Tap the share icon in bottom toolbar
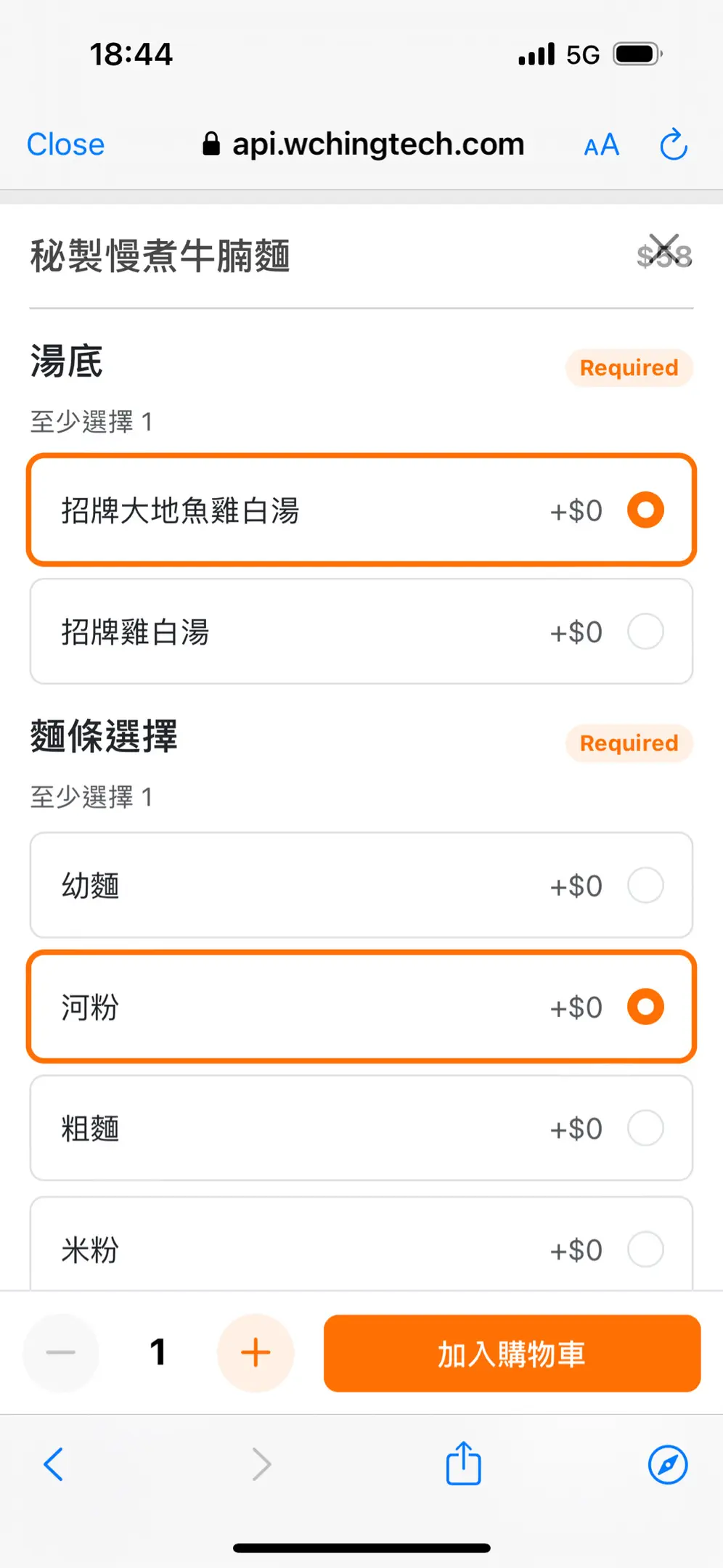Viewport: 723px width, 1568px height. [x=463, y=1463]
